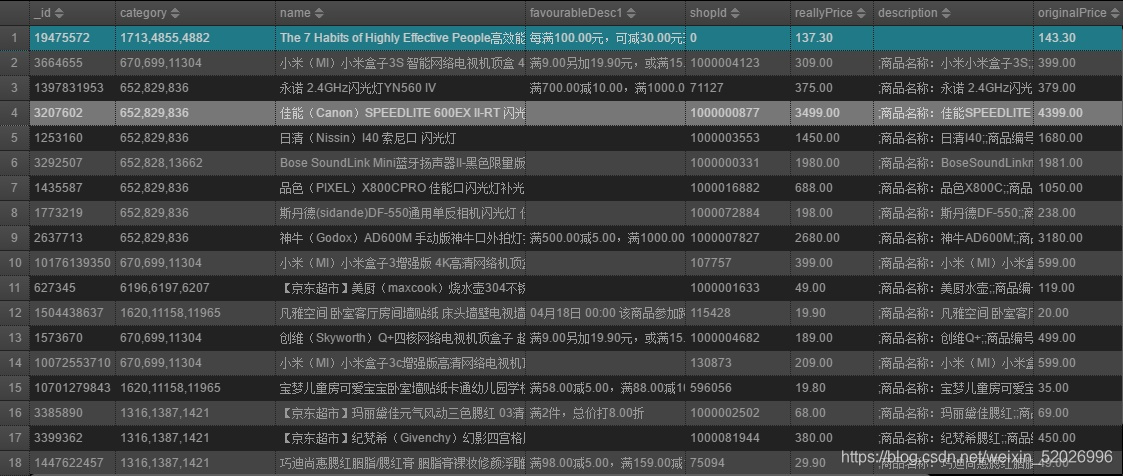
Task: Select description cell for BoseSoundLink row
Action: pos(953,163)
